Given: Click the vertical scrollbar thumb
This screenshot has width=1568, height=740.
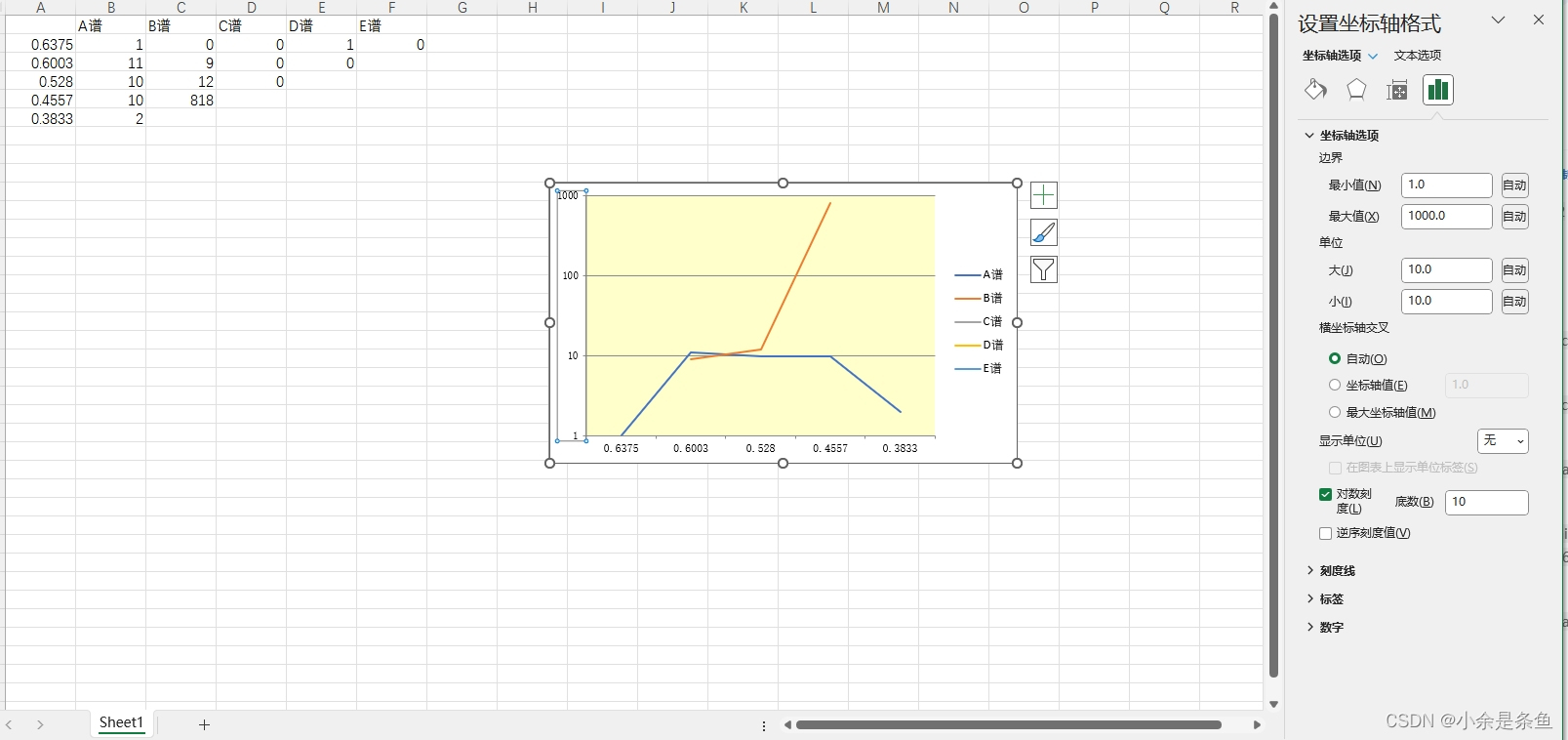Looking at the screenshot, I should point(1273,346).
